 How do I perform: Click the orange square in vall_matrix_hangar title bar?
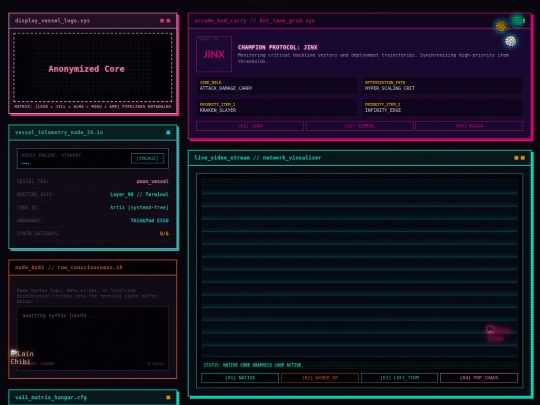pyautogui.click(x=168, y=397)
